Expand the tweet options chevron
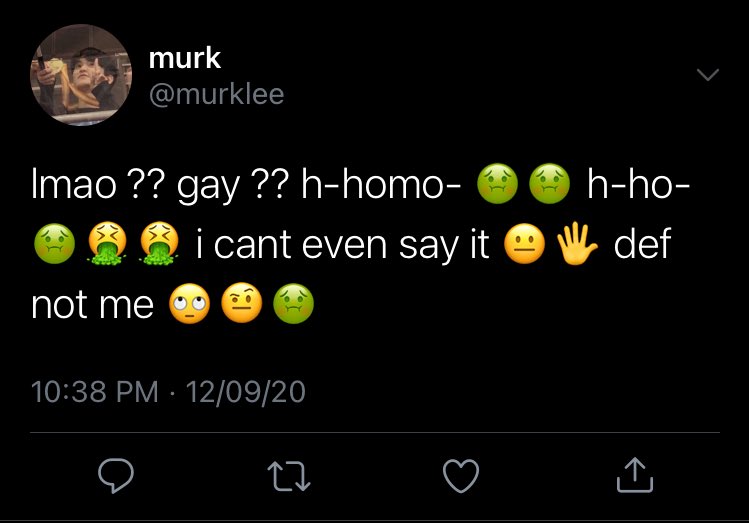Image resolution: width=749 pixels, height=523 pixels. 707,75
